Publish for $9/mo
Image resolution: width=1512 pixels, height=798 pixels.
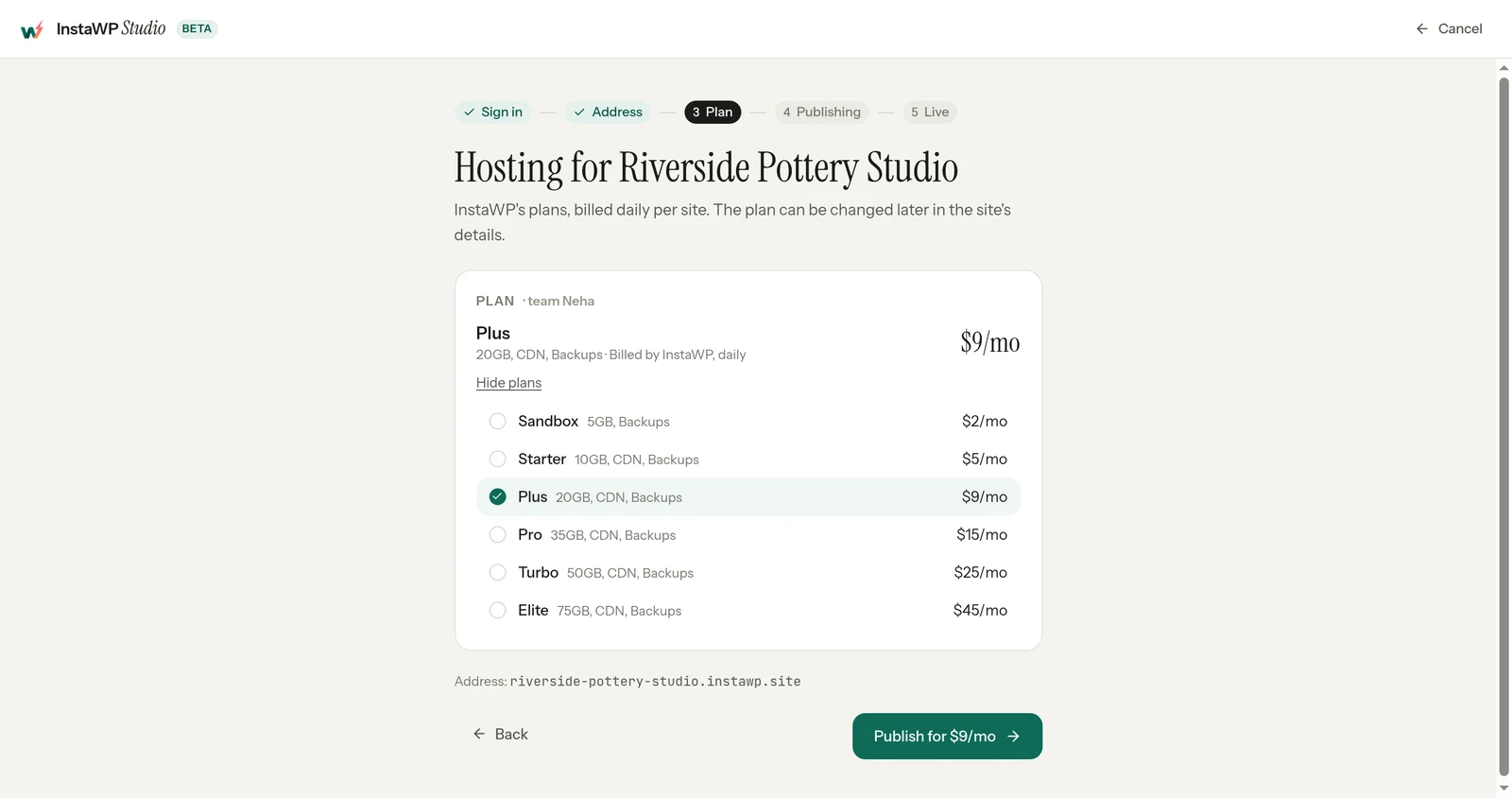coord(947,736)
